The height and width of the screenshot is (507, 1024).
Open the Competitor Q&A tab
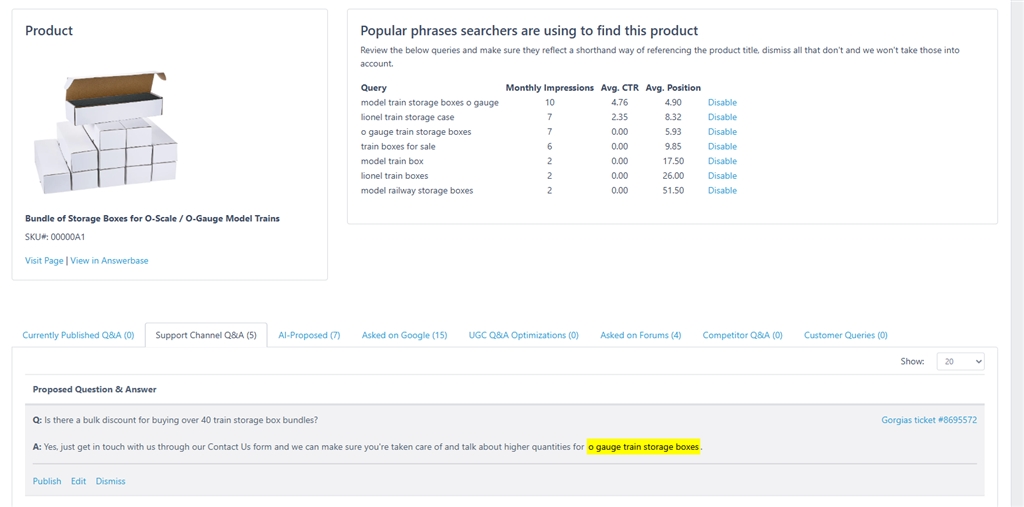tap(743, 335)
